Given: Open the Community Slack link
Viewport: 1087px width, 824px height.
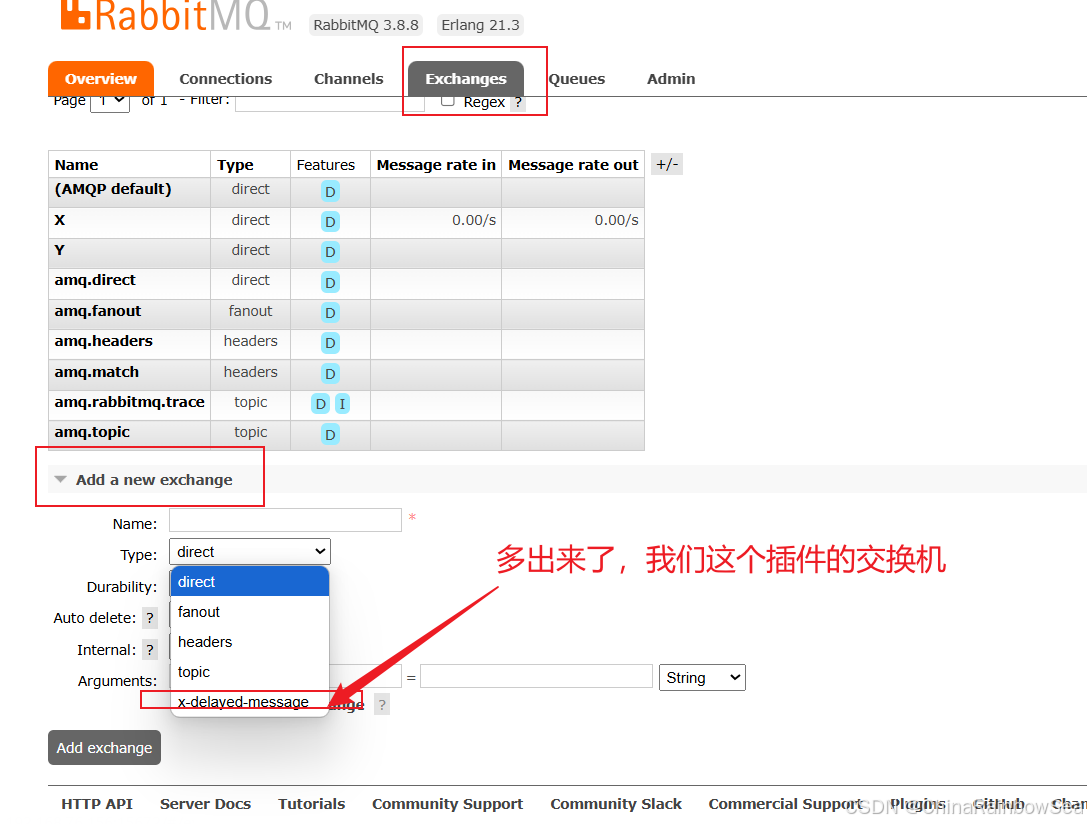Looking at the screenshot, I should (x=616, y=804).
